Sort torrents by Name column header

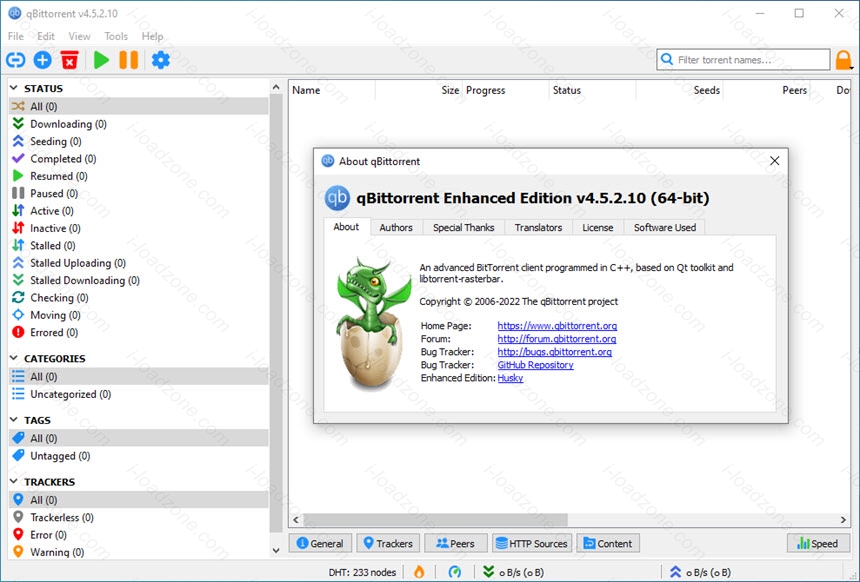[332, 90]
